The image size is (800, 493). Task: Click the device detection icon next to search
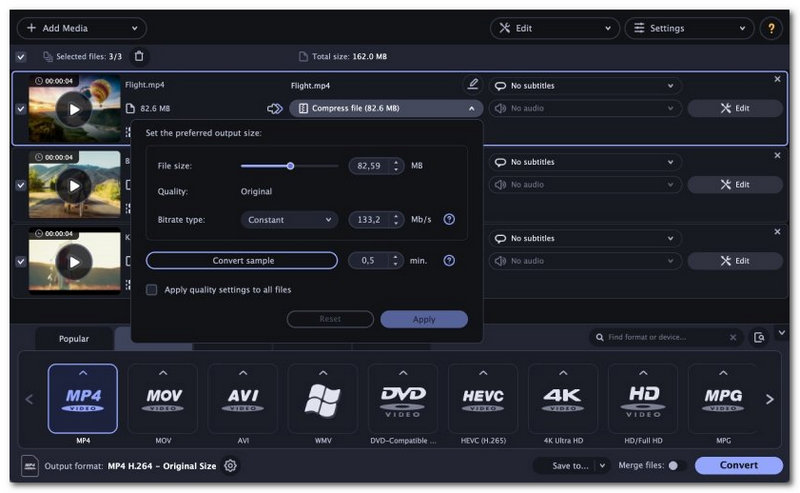click(759, 337)
